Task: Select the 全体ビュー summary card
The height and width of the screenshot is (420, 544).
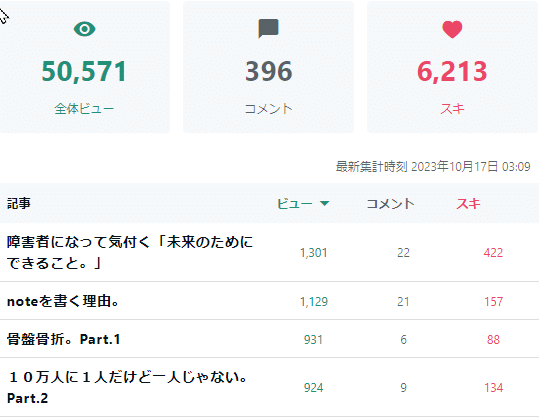Action: (84, 67)
